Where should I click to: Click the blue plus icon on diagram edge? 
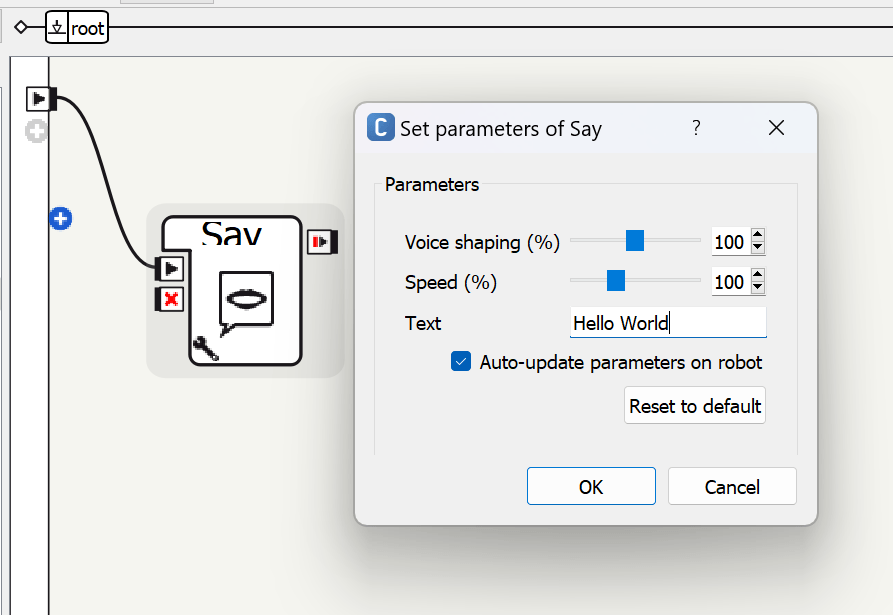point(60,218)
